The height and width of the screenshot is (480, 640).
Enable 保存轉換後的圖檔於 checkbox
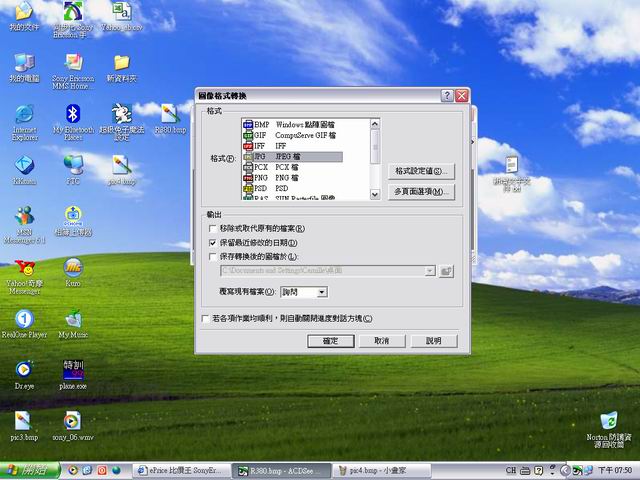tap(213, 257)
